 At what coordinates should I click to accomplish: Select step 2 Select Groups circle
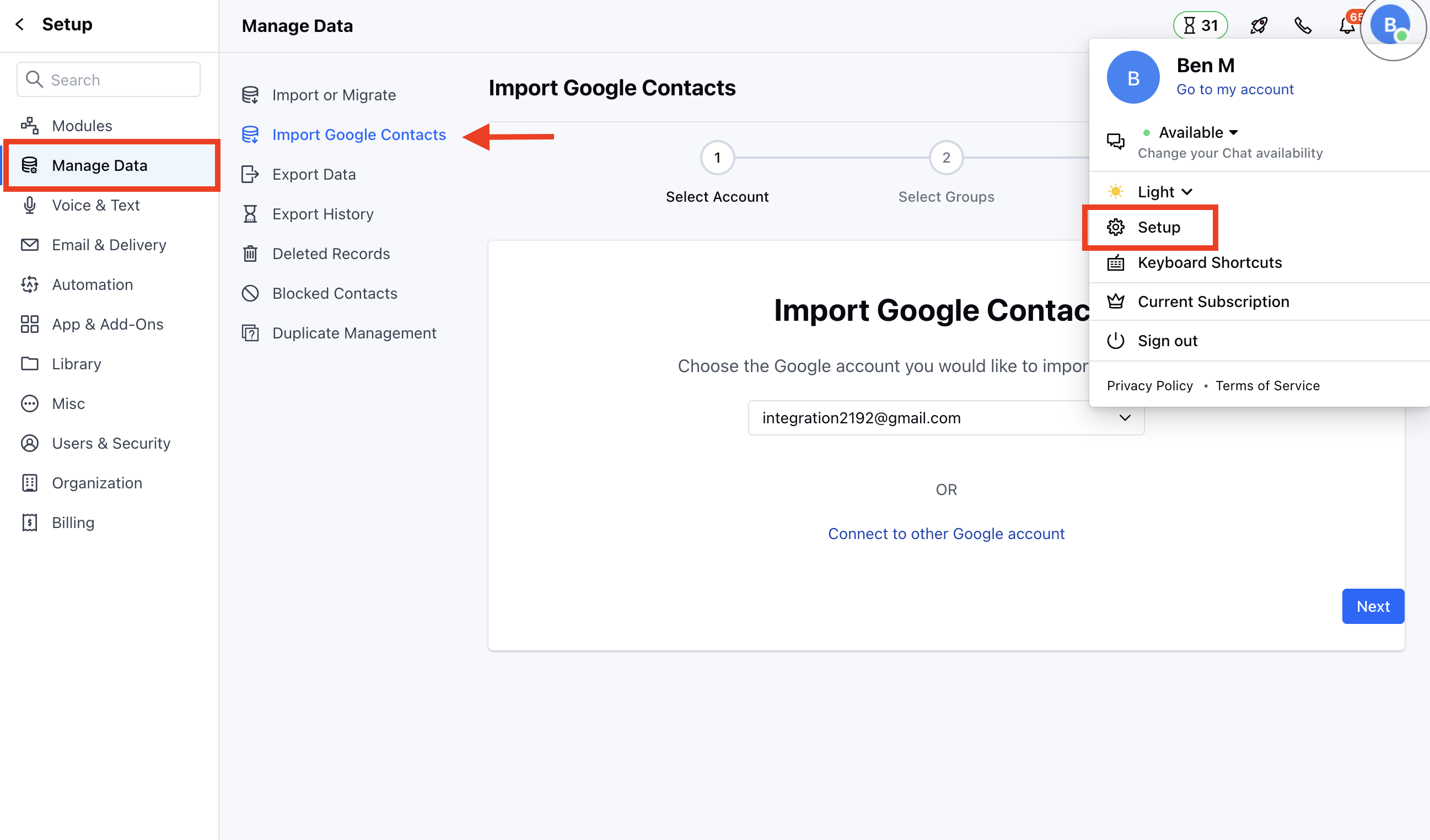945,158
